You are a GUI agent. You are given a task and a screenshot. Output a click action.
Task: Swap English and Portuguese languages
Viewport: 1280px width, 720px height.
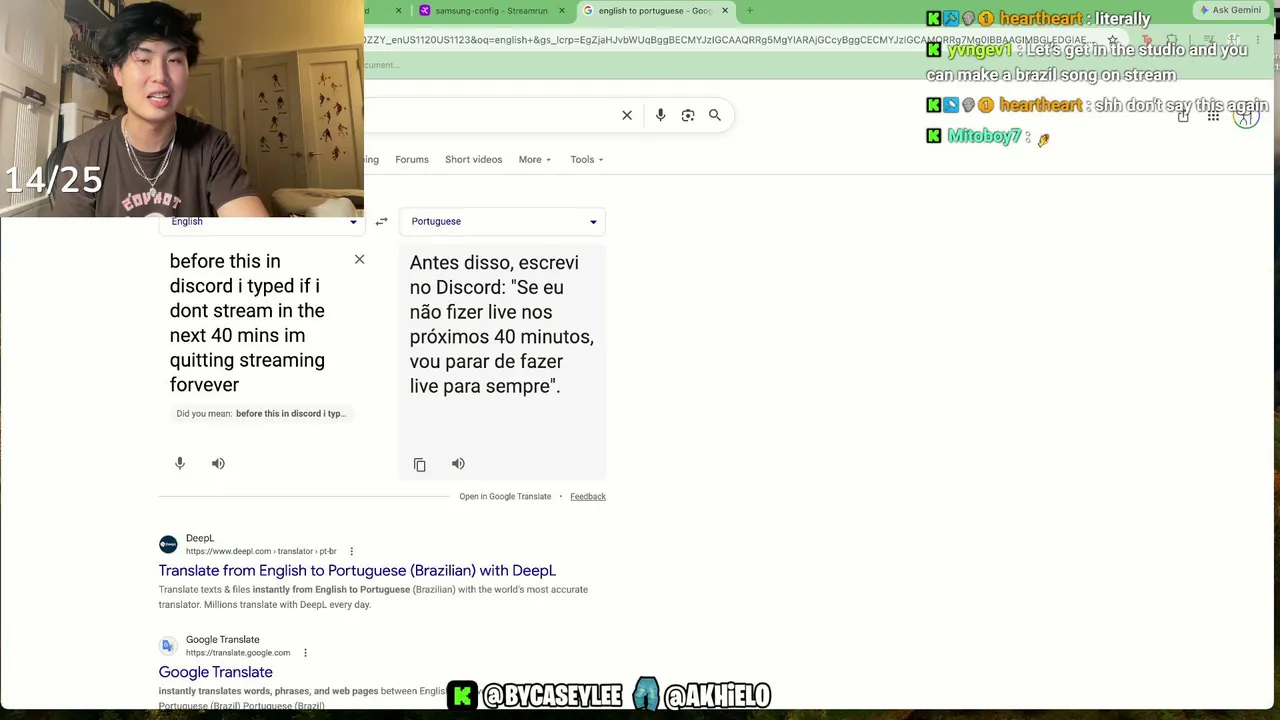point(381,221)
